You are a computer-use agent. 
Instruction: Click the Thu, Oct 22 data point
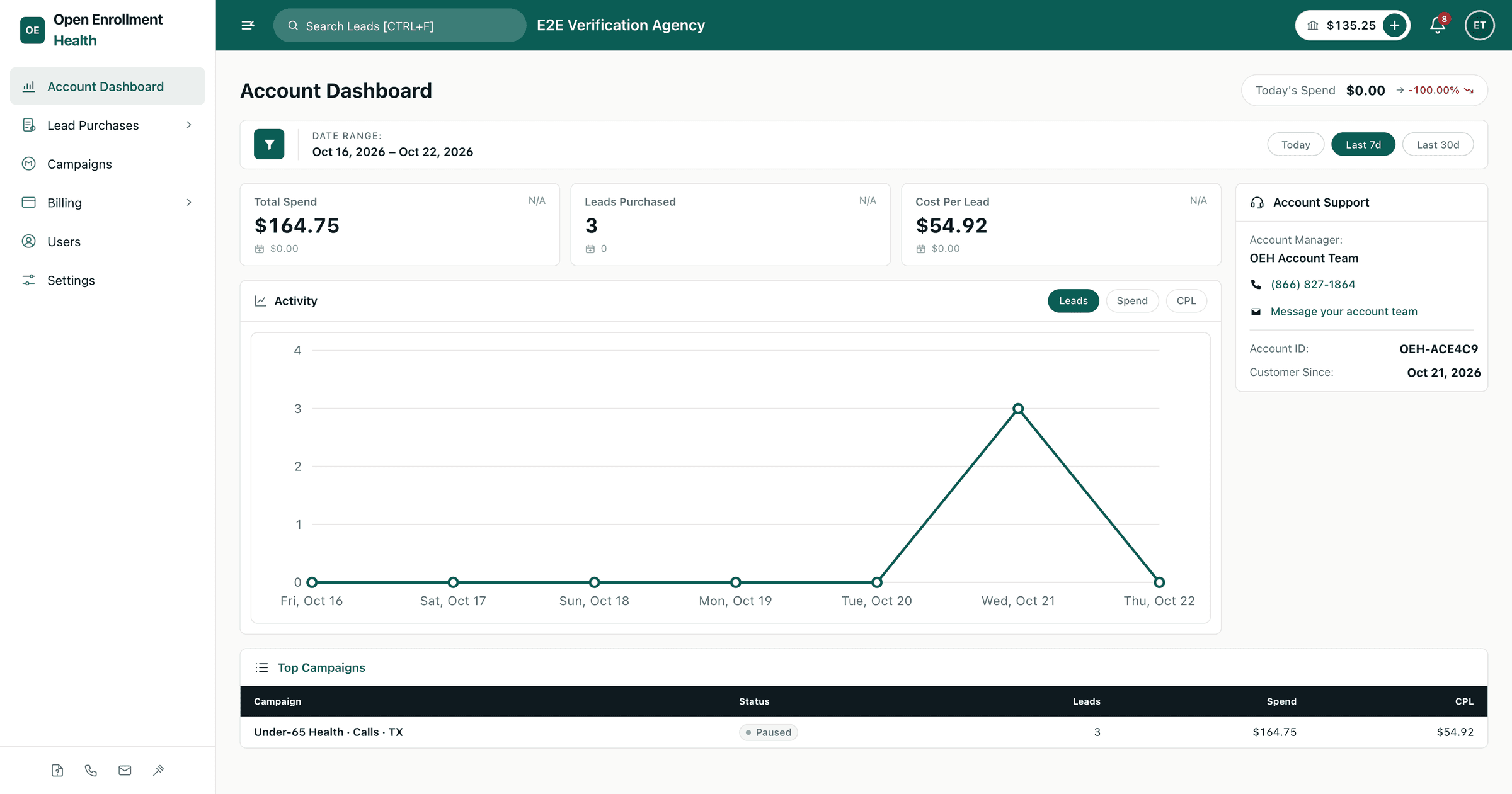1159,582
